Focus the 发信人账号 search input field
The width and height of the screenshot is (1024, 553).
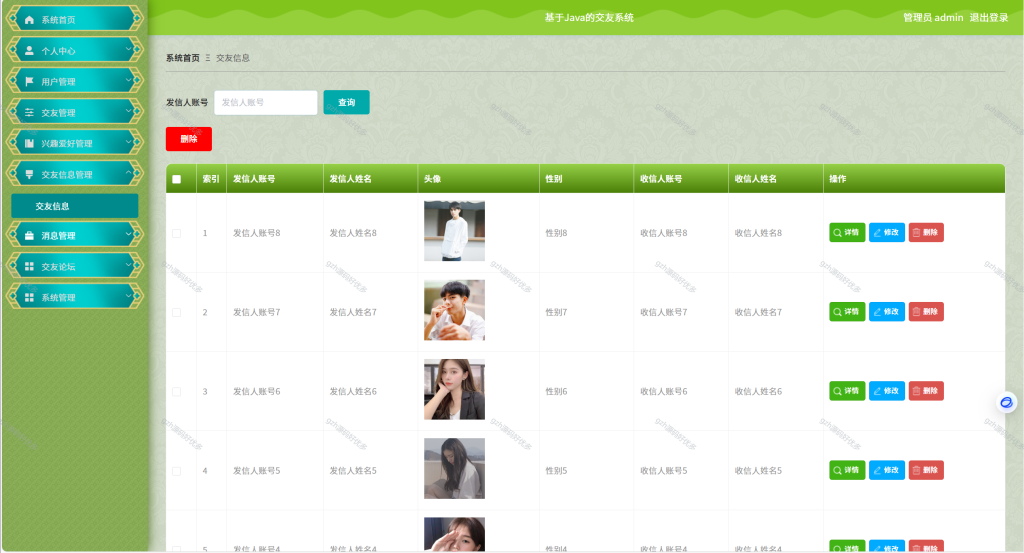266,103
